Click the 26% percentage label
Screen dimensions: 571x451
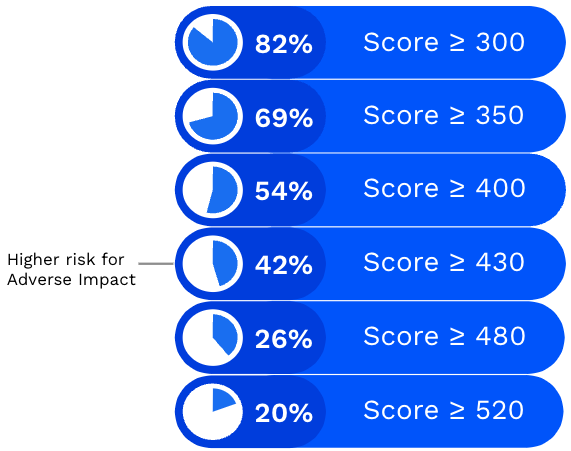tap(284, 339)
